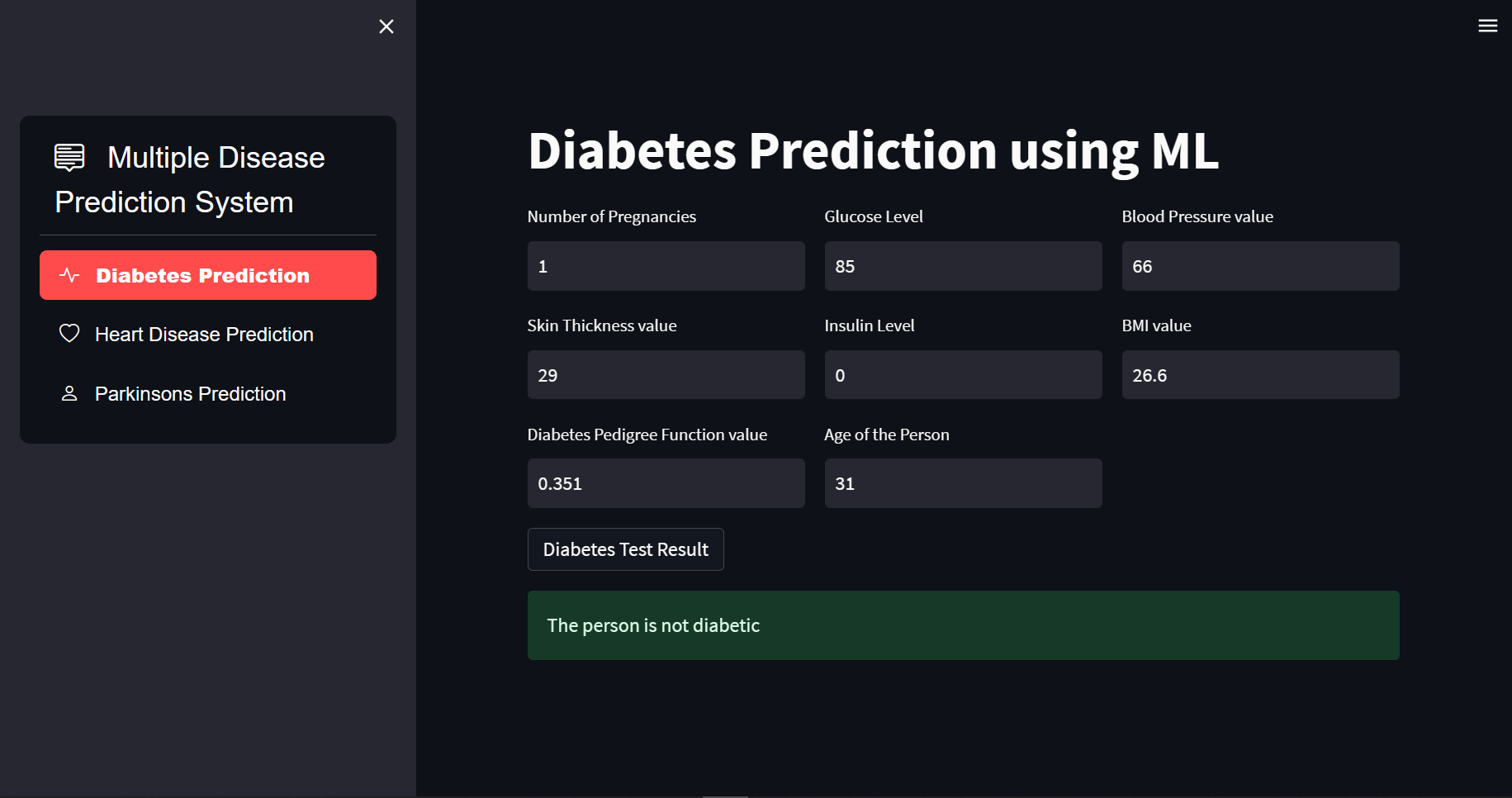This screenshot has width=1512, height=798.
Task: Click inside the Blood Pressure value field
Action: [x=1259, y=266]
